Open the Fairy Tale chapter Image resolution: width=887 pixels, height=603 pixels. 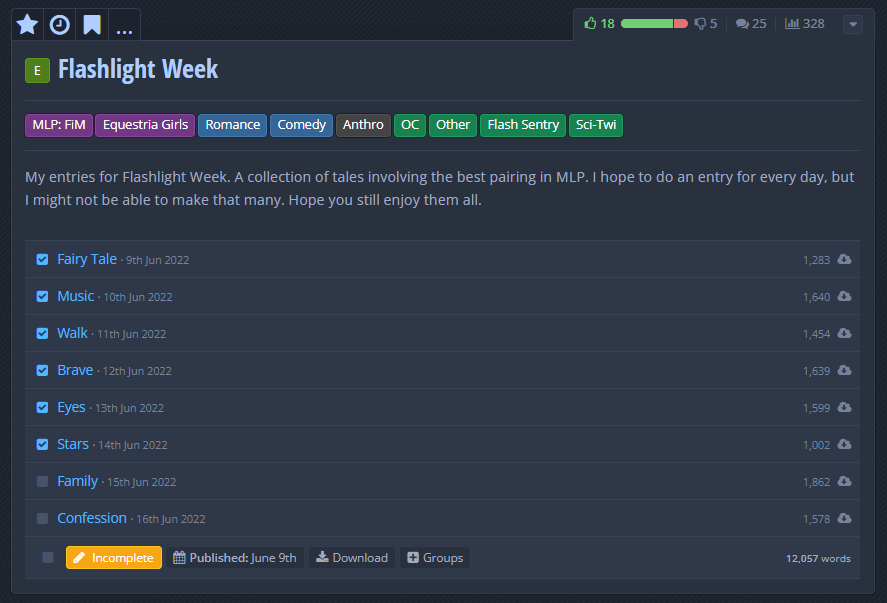[x=87, y=259]
